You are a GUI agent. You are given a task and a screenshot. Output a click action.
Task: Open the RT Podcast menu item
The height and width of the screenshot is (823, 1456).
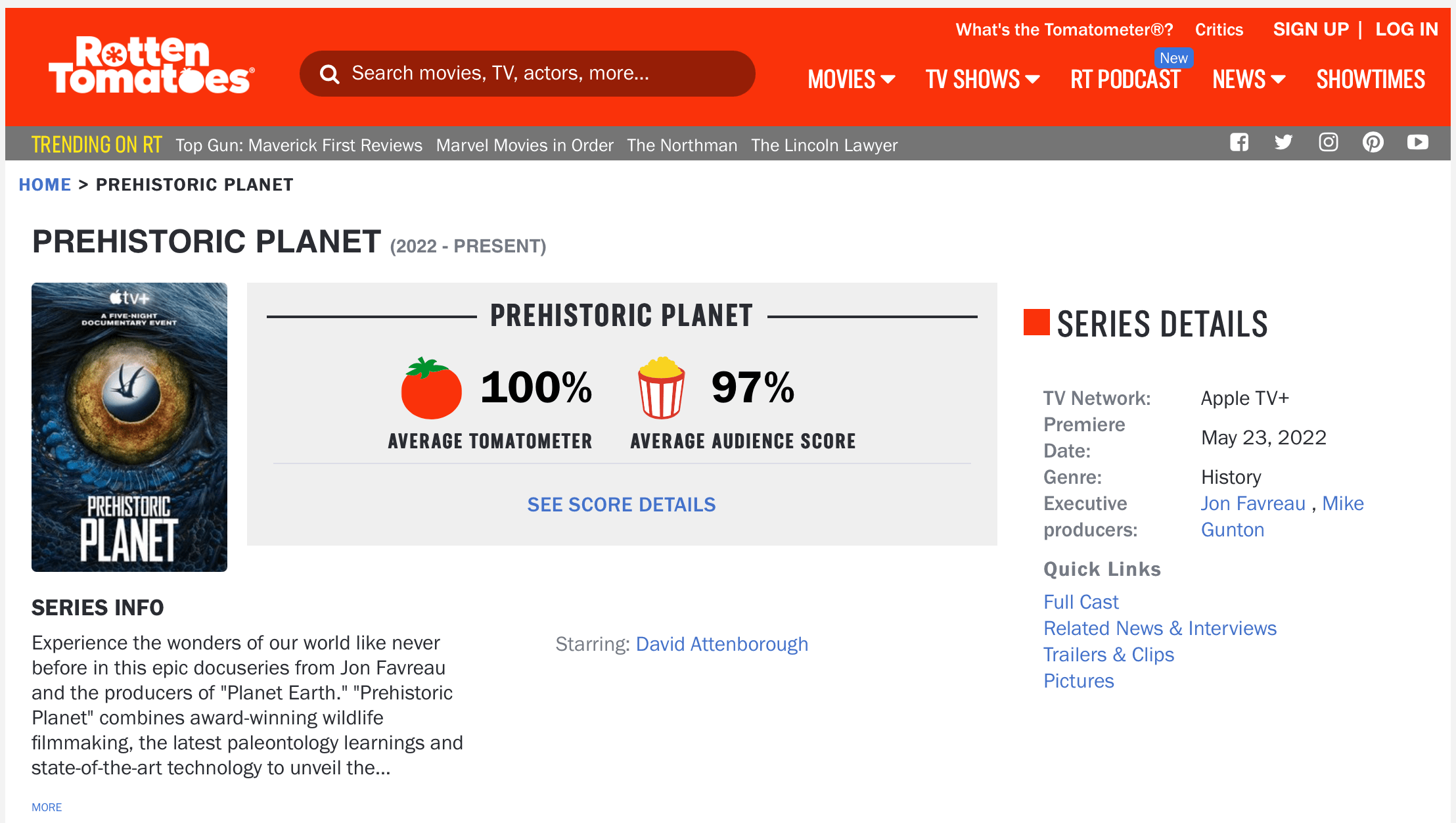pyautogui.click(x=1126, y=80)
